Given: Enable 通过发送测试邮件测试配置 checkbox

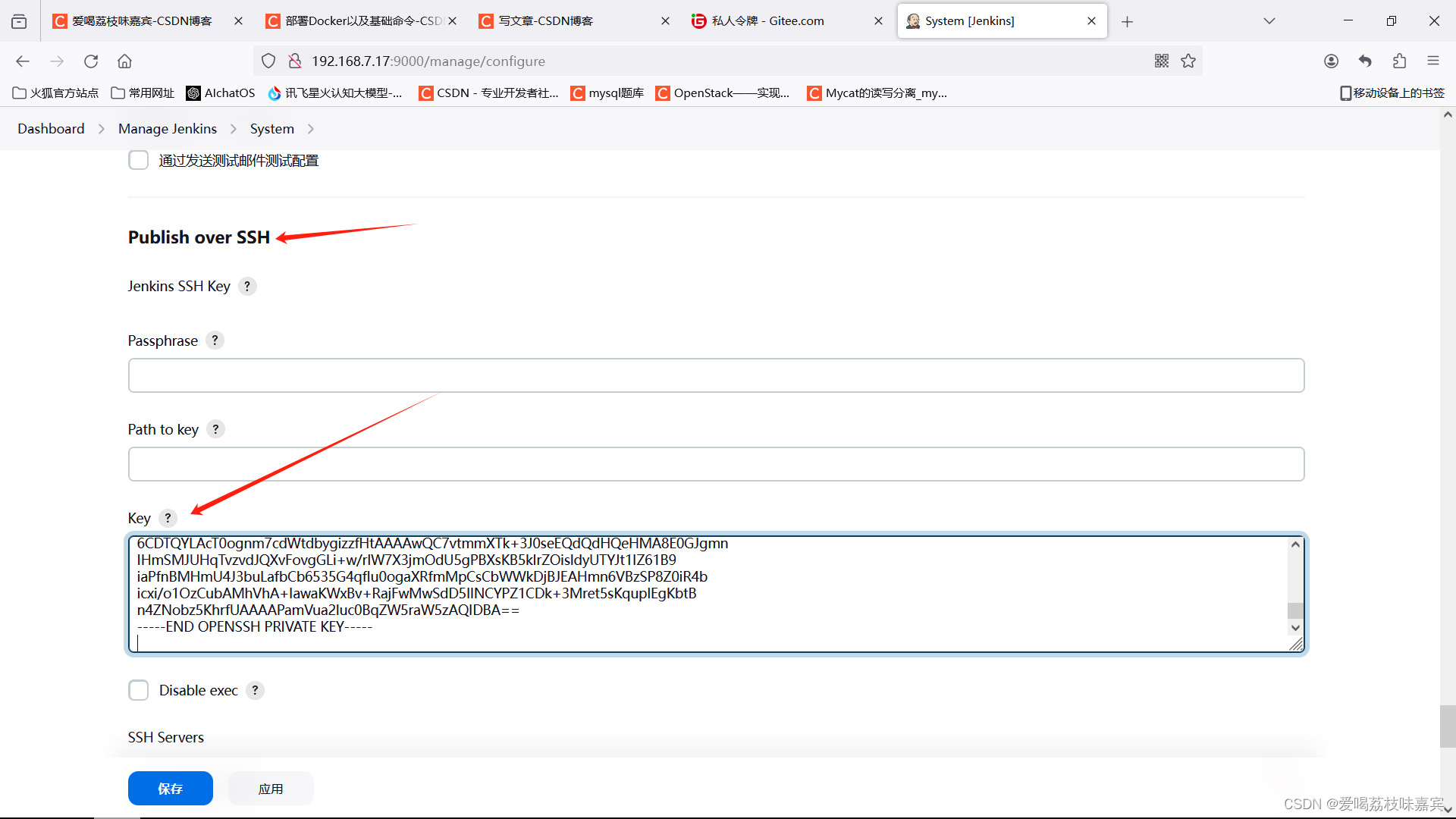Looking at the screenshot, I should [x=138, y=160].
